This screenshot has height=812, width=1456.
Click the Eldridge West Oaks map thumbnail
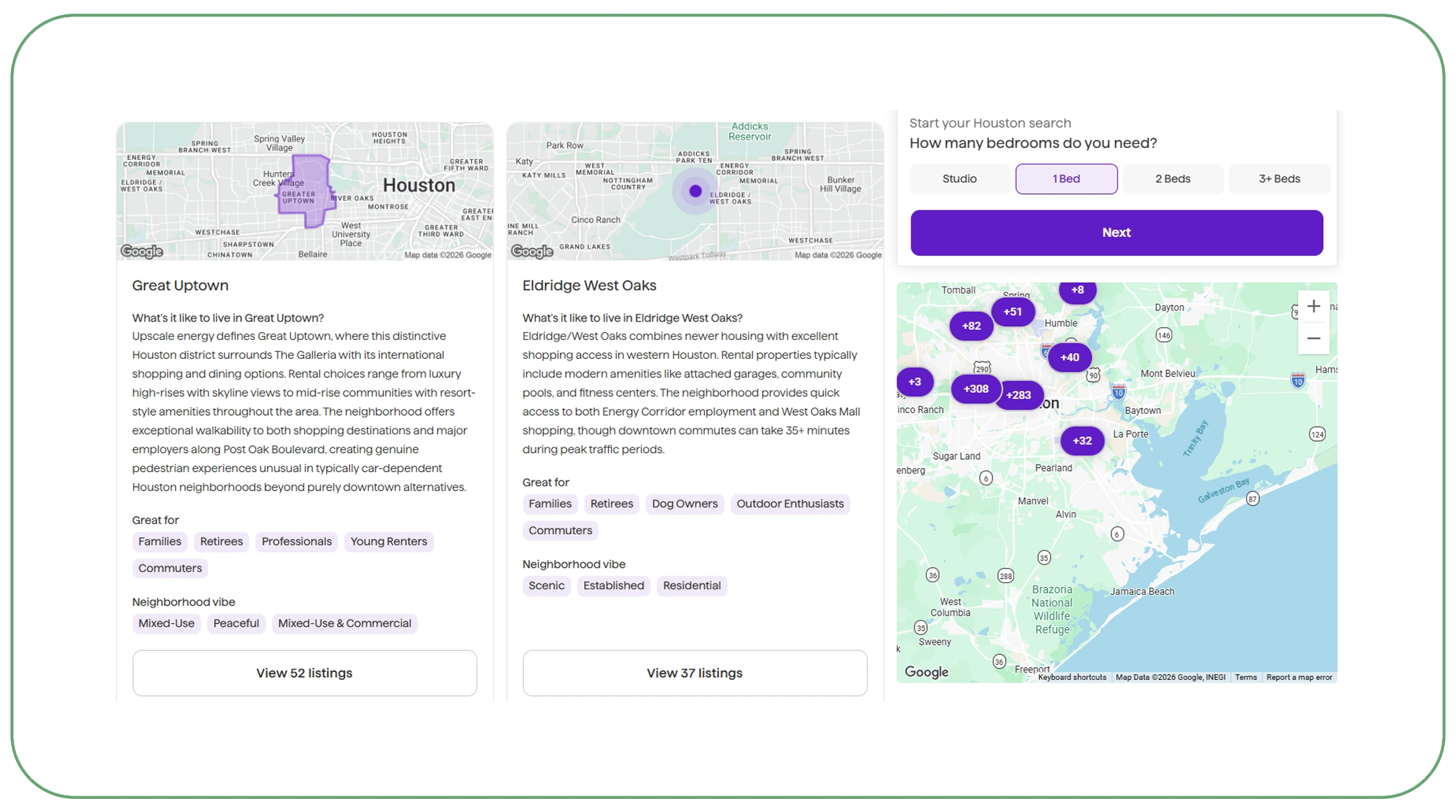pos(695,191)
